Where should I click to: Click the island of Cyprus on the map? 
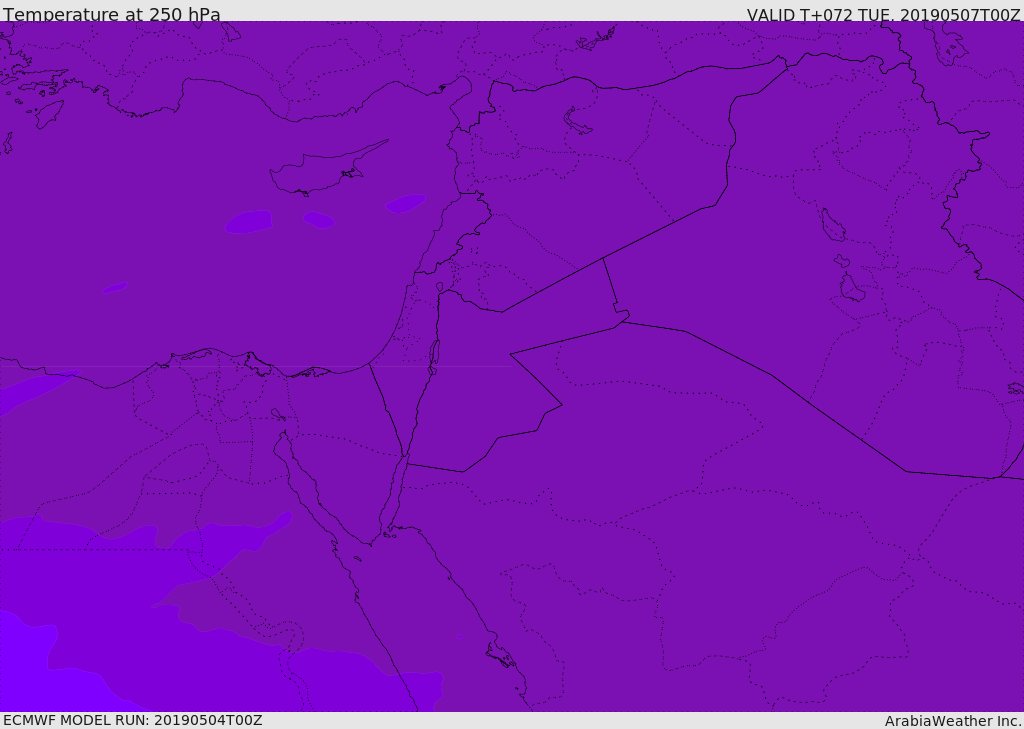320,171
